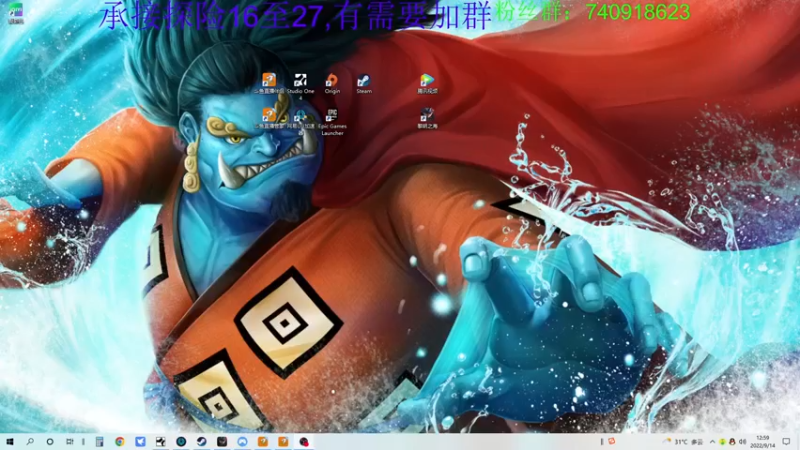Open the green tray icon
The width and height of the screenshot is (800, 450).
[722, 441]
